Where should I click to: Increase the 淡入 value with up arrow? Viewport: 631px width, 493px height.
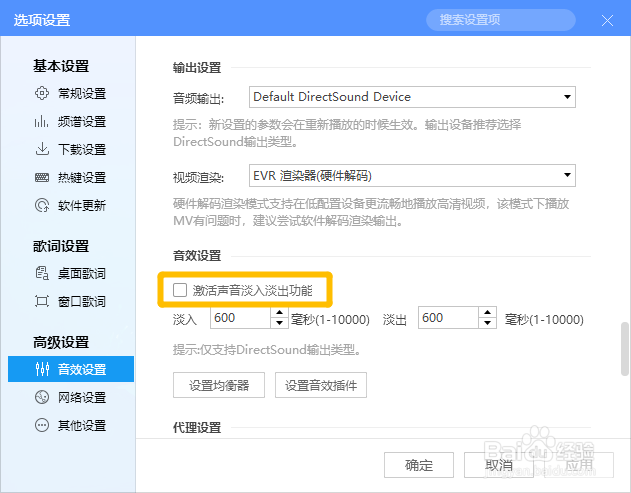click(279, 313)
